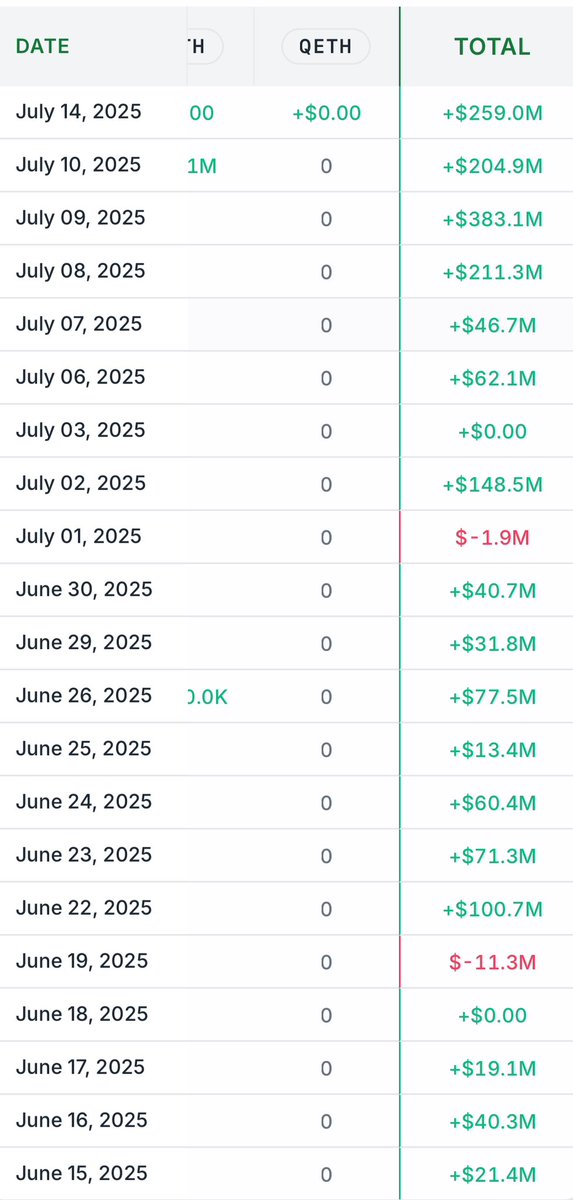Click the +$259.0M total value
573x1200 pixels.
(492, 114)
